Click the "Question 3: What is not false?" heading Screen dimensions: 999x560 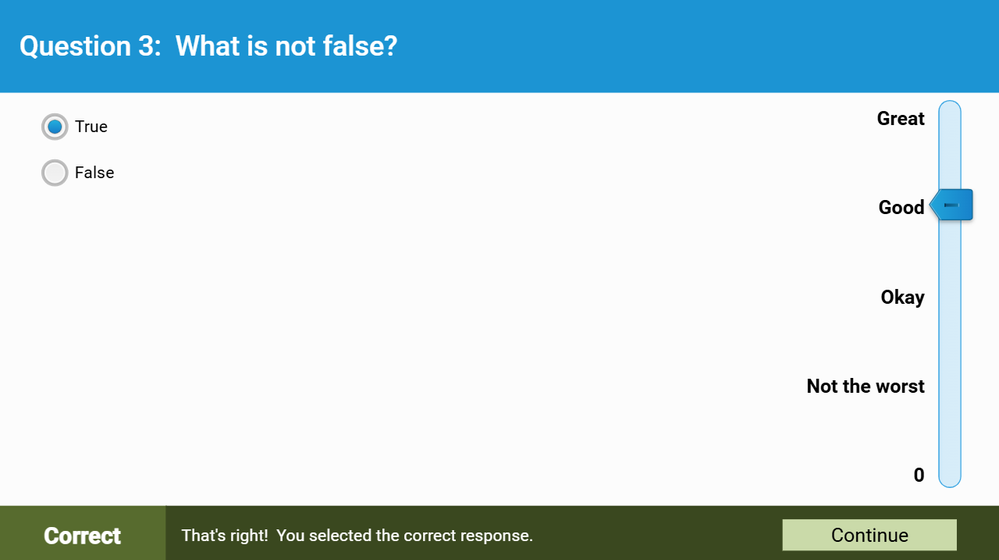pyautogui.click(x=208, y=46)
